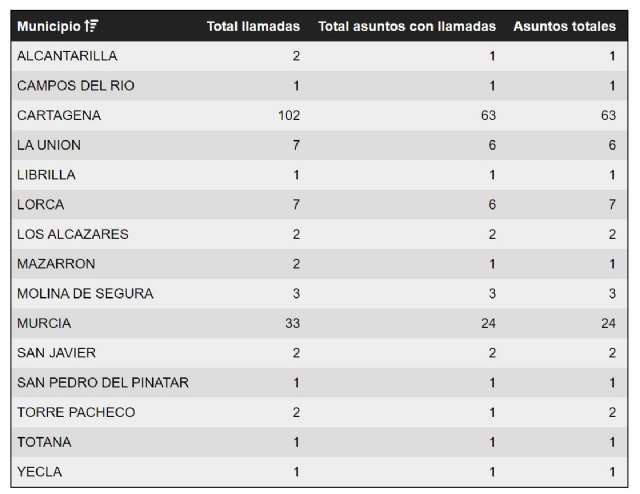Screen dimensions: 640x494
Task: Select the CAMPOS DEL RIO row
Action: [76, 86]
